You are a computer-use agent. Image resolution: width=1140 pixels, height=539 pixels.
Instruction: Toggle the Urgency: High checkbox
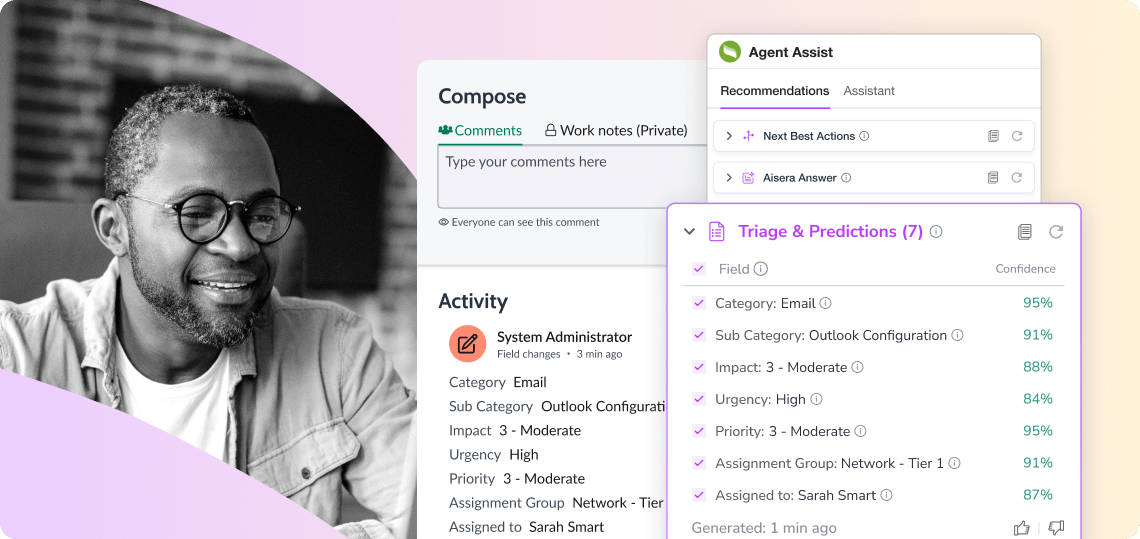pyautogui.click(x=699, y=399)
